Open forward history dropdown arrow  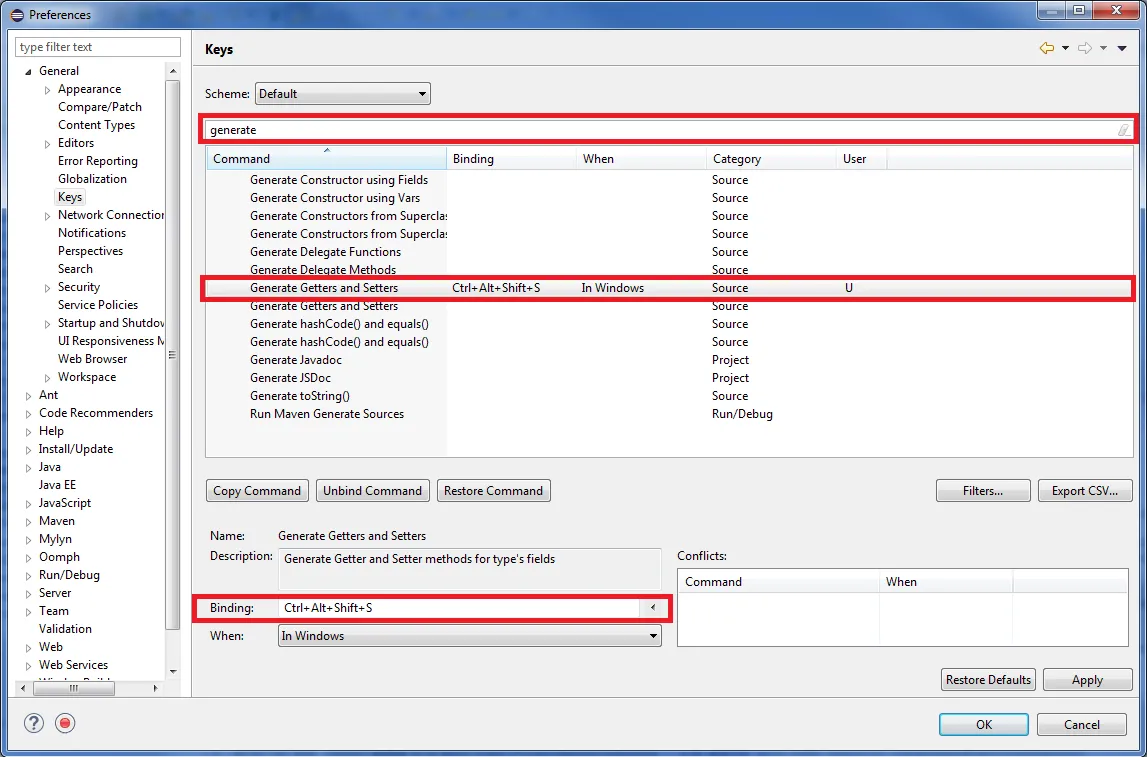tap(1103, 49)
